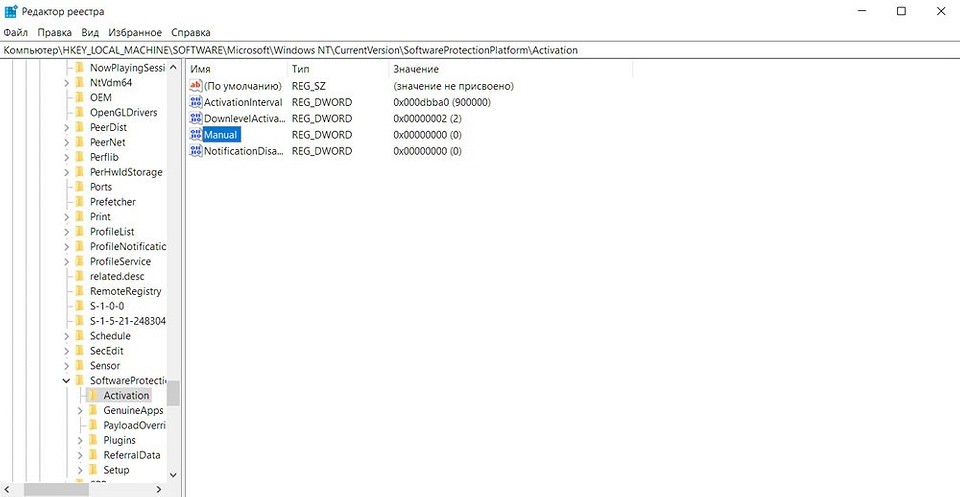Click the OpenGLDrivers folder icon
The width and height of the screenshot is (960, 497).
79,113
